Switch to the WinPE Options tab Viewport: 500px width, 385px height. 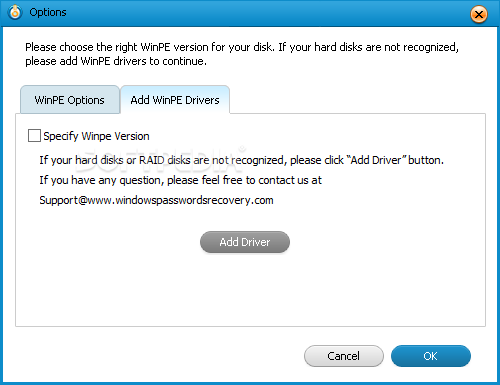click(70, 100)
